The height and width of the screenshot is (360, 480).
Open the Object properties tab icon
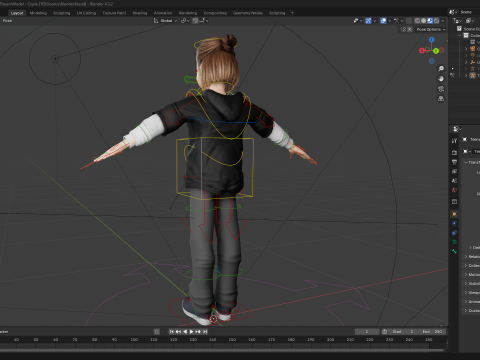tap(454, 214)
